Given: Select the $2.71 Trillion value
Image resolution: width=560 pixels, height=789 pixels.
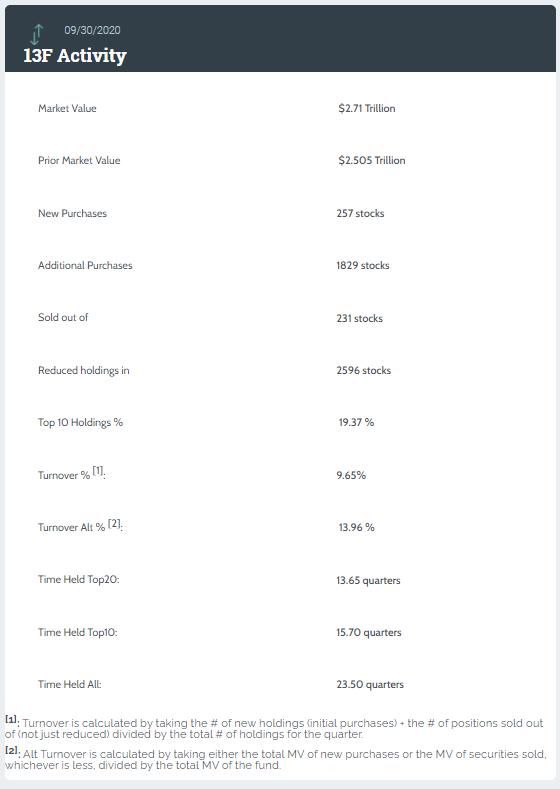Looking at the screenshot, I should click(367, 108).
